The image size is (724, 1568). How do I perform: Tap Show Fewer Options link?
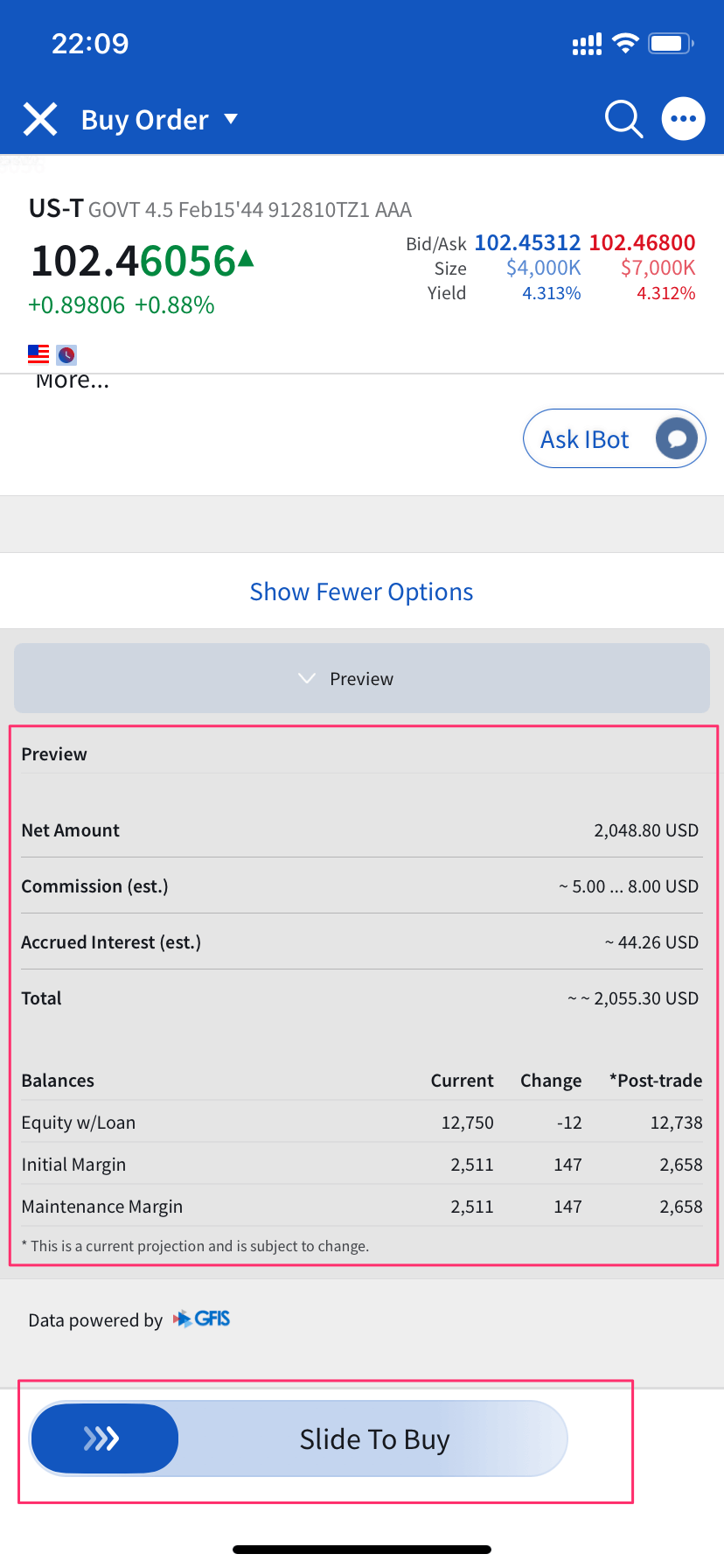361,592
